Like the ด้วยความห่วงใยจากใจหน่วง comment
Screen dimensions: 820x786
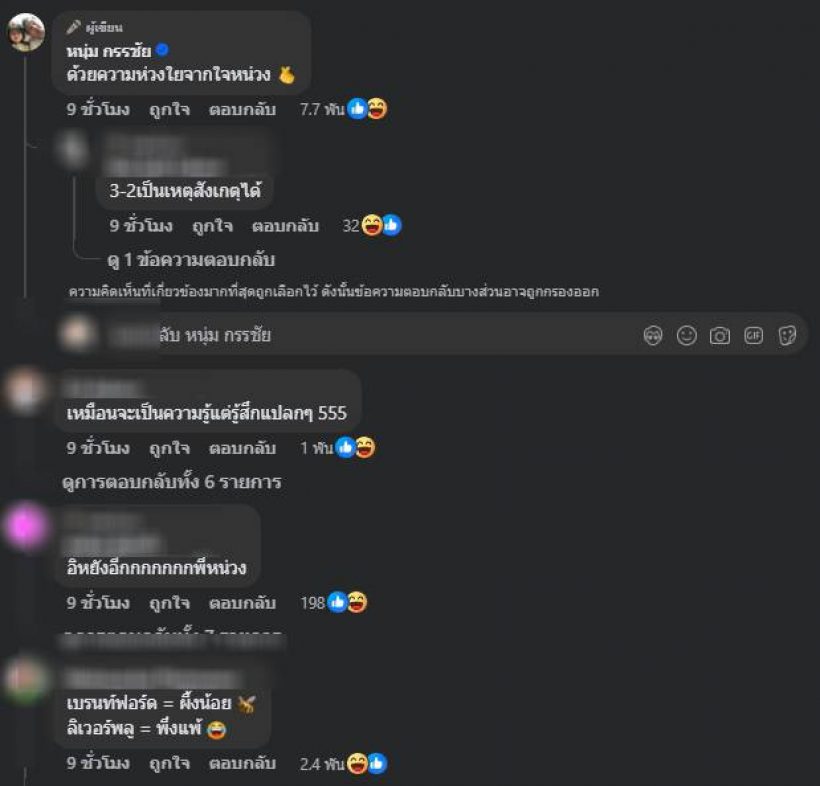tap(169, 110)
